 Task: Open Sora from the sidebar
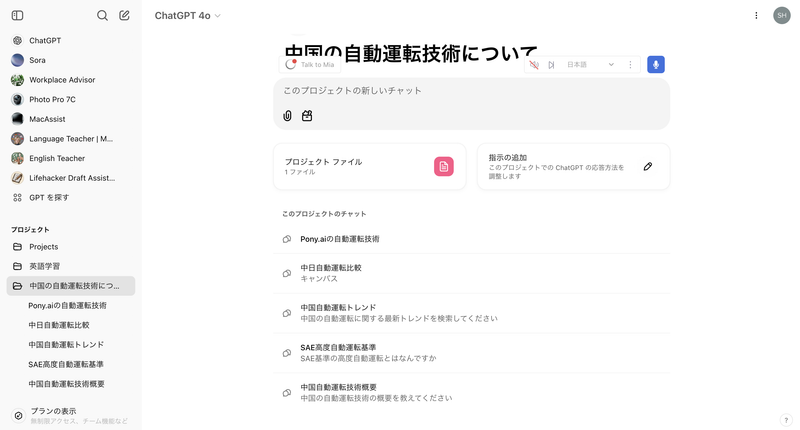[71, 60]
